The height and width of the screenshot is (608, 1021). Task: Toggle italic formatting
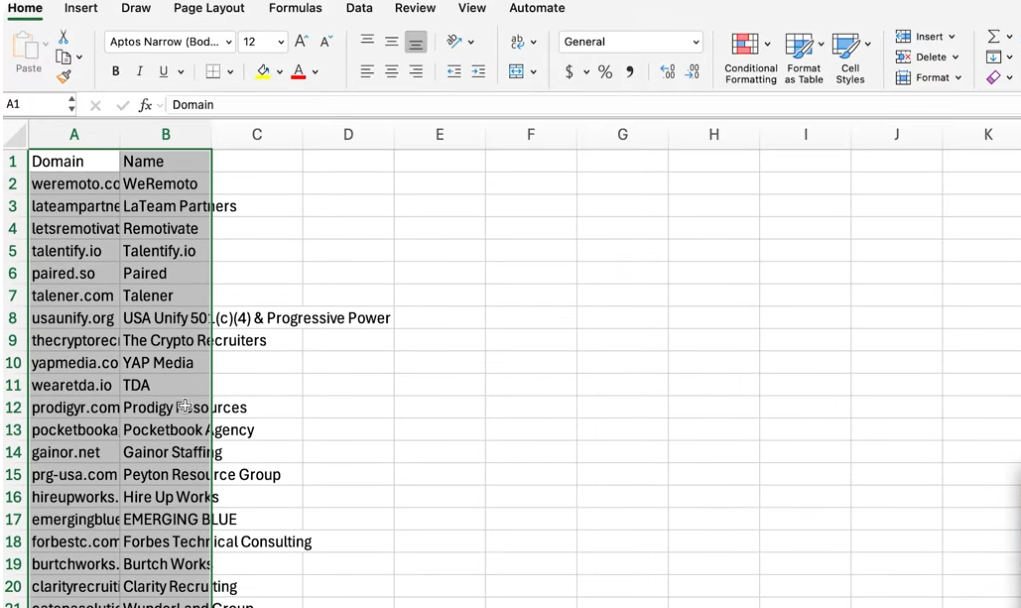(140, 73)
